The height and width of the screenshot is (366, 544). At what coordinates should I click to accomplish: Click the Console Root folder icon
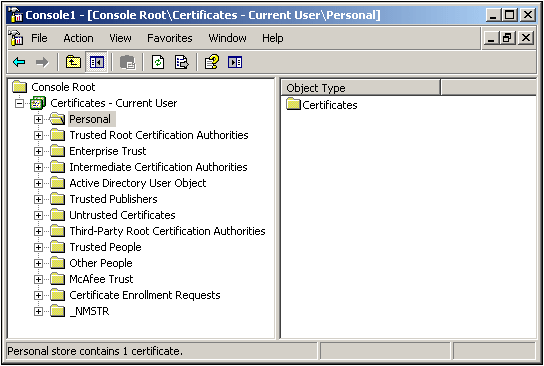(x=19, y=87)
